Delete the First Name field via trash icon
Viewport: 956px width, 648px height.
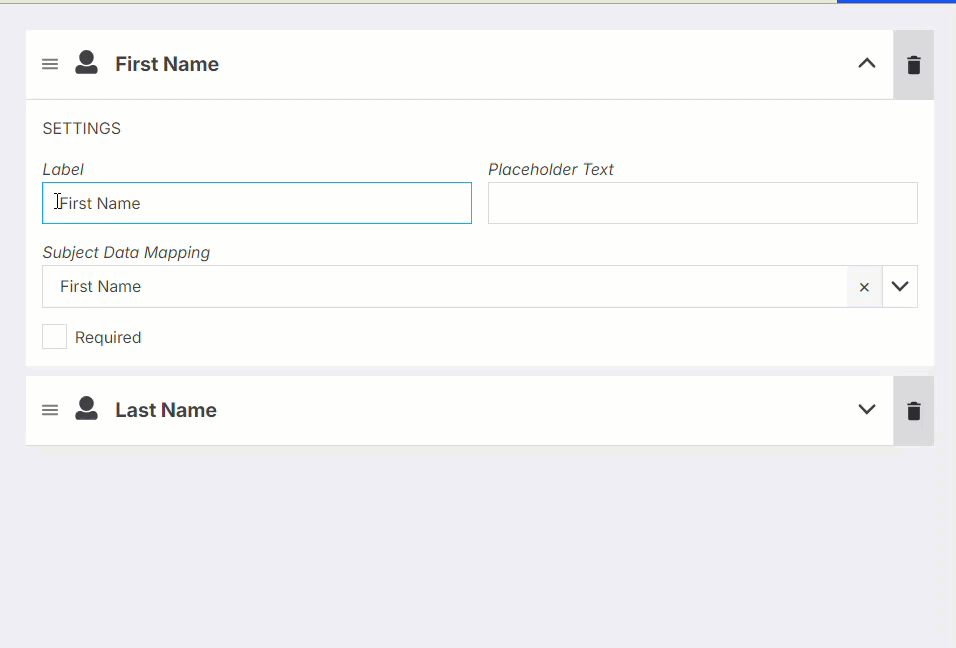click(913, 65)
